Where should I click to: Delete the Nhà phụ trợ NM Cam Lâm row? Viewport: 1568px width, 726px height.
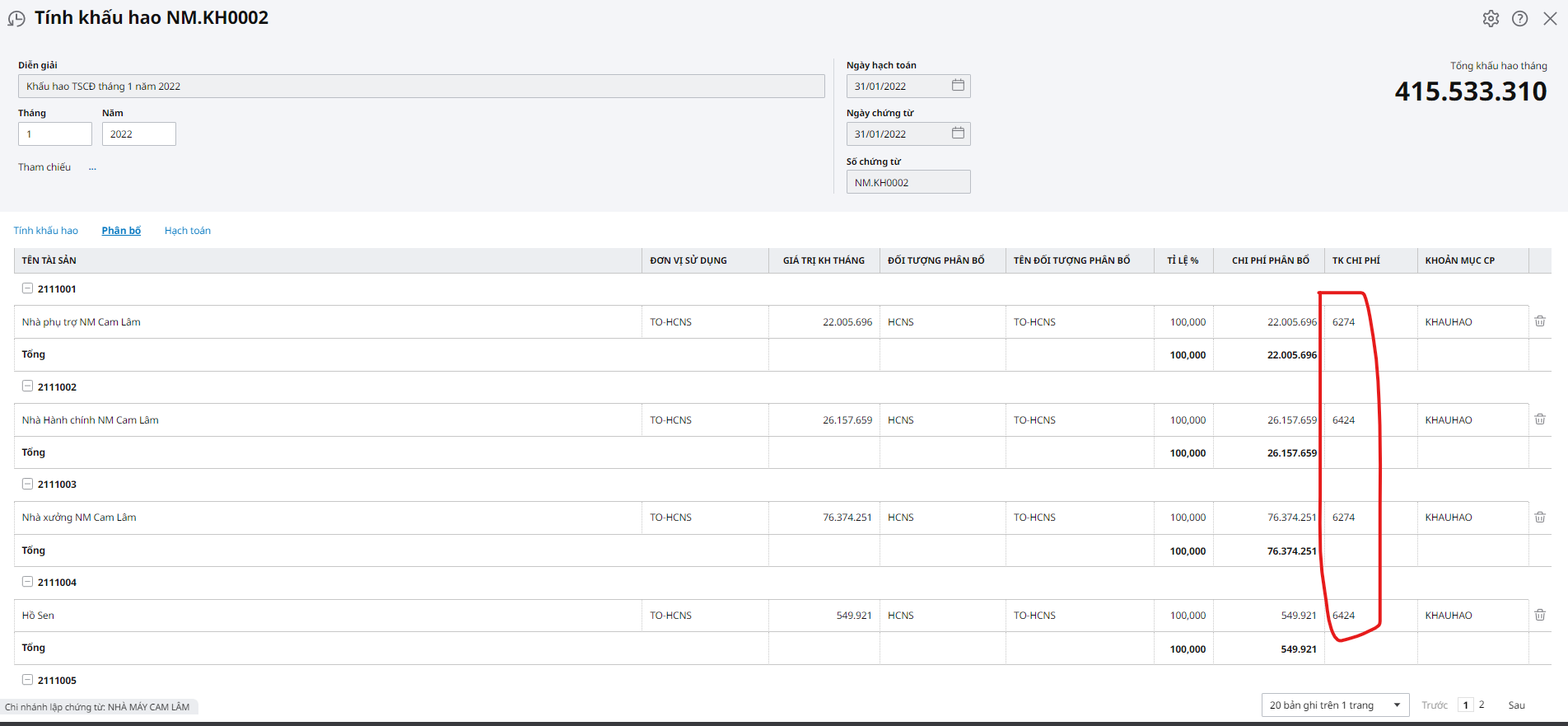[1540, 321]
